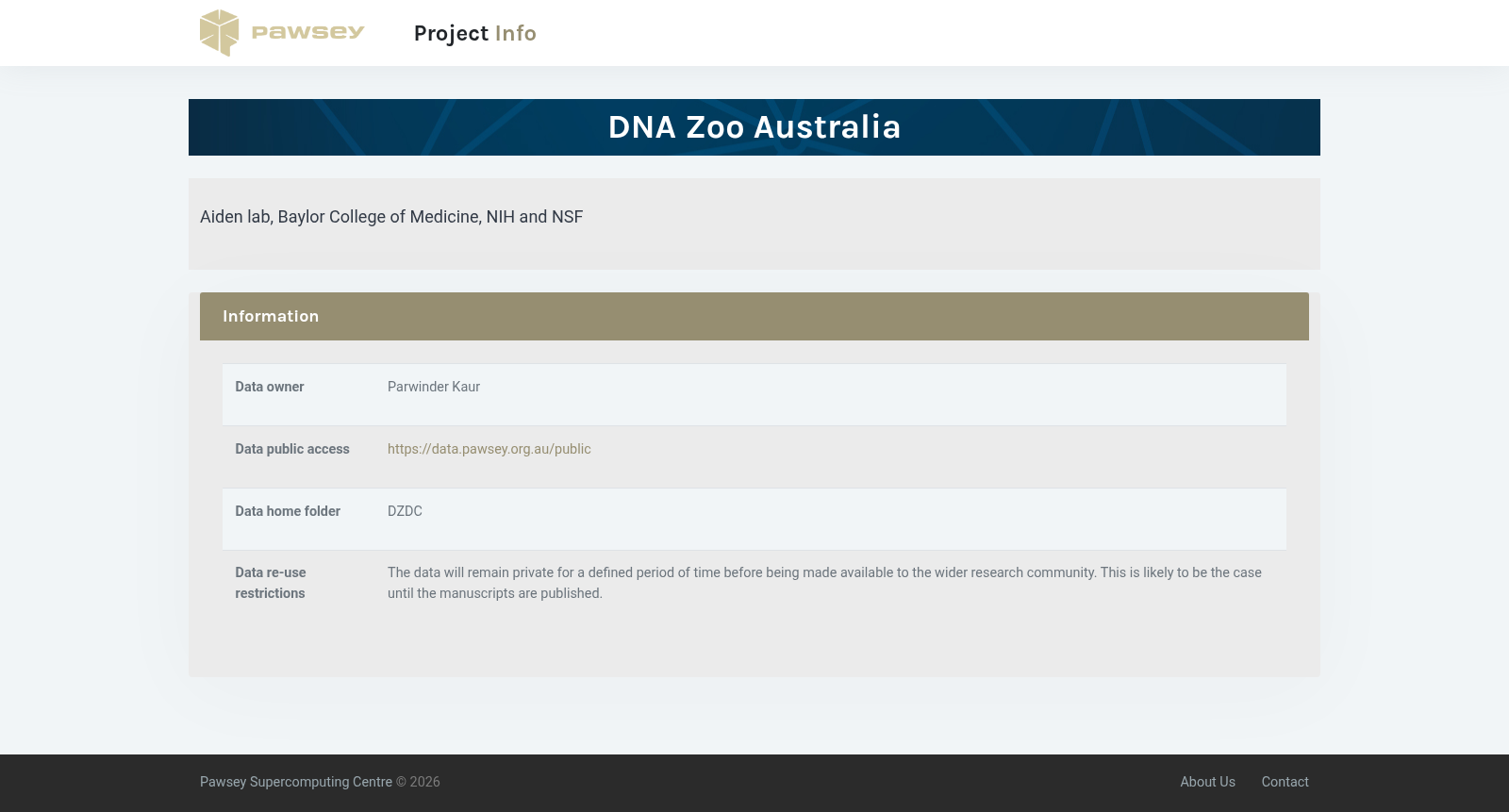Viewport: 1509px width, 812px height.
Task: Click the Pawsey cube logo icon
Action: pos(219,33)
